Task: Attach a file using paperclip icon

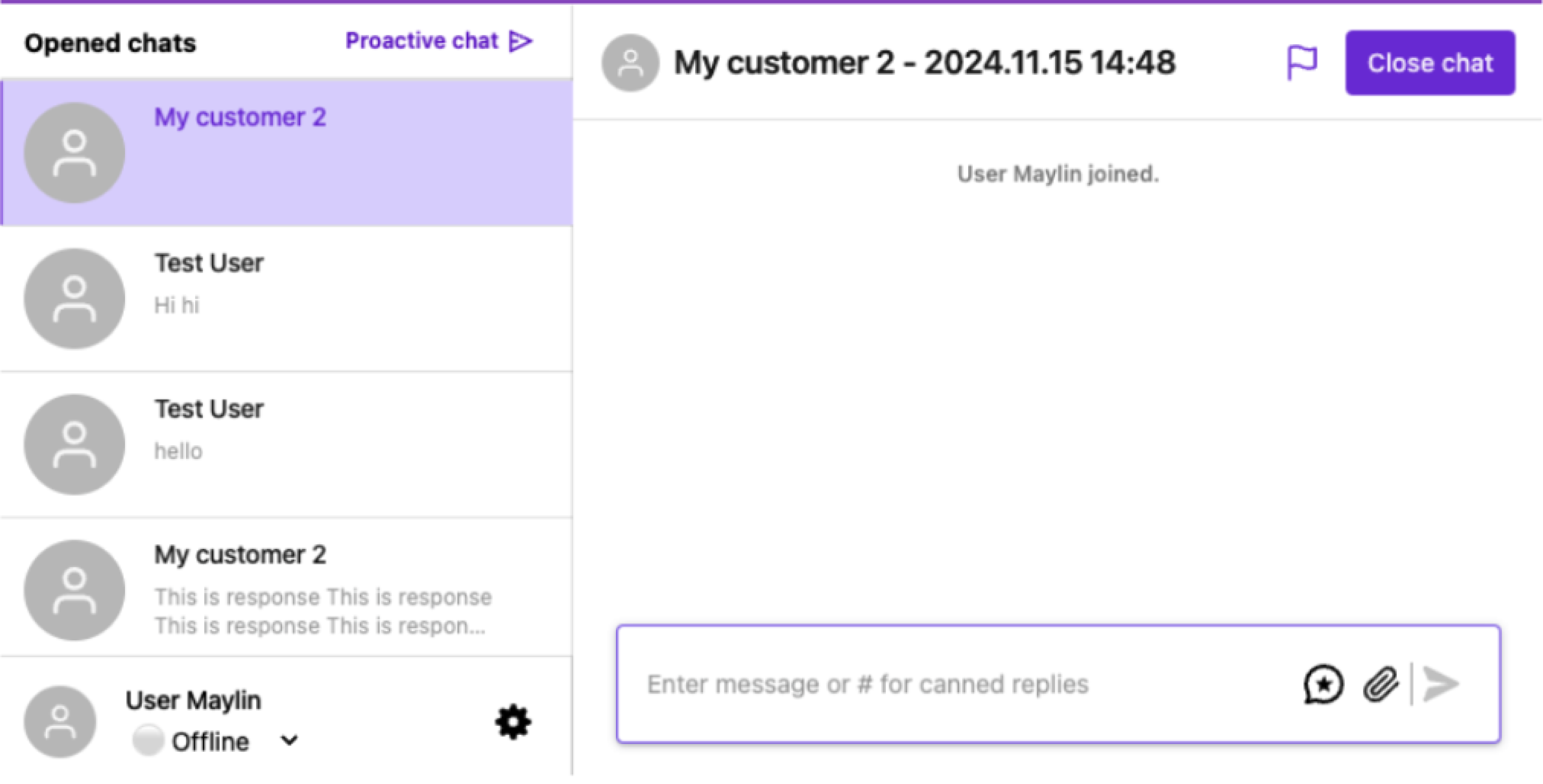Action: click(x=1381, y=684)
